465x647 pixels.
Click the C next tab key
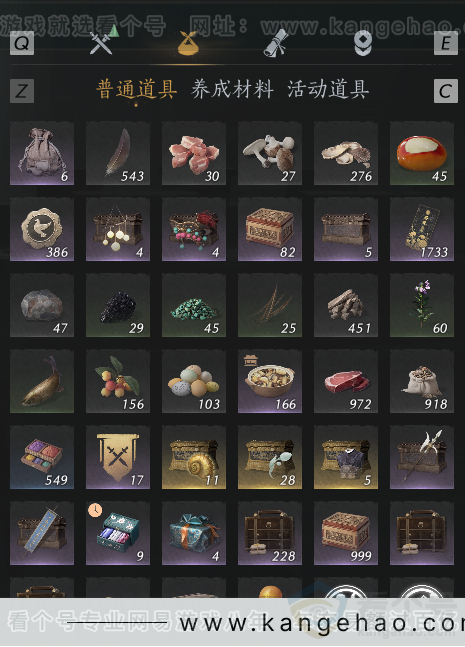click(x=446, y=91)
